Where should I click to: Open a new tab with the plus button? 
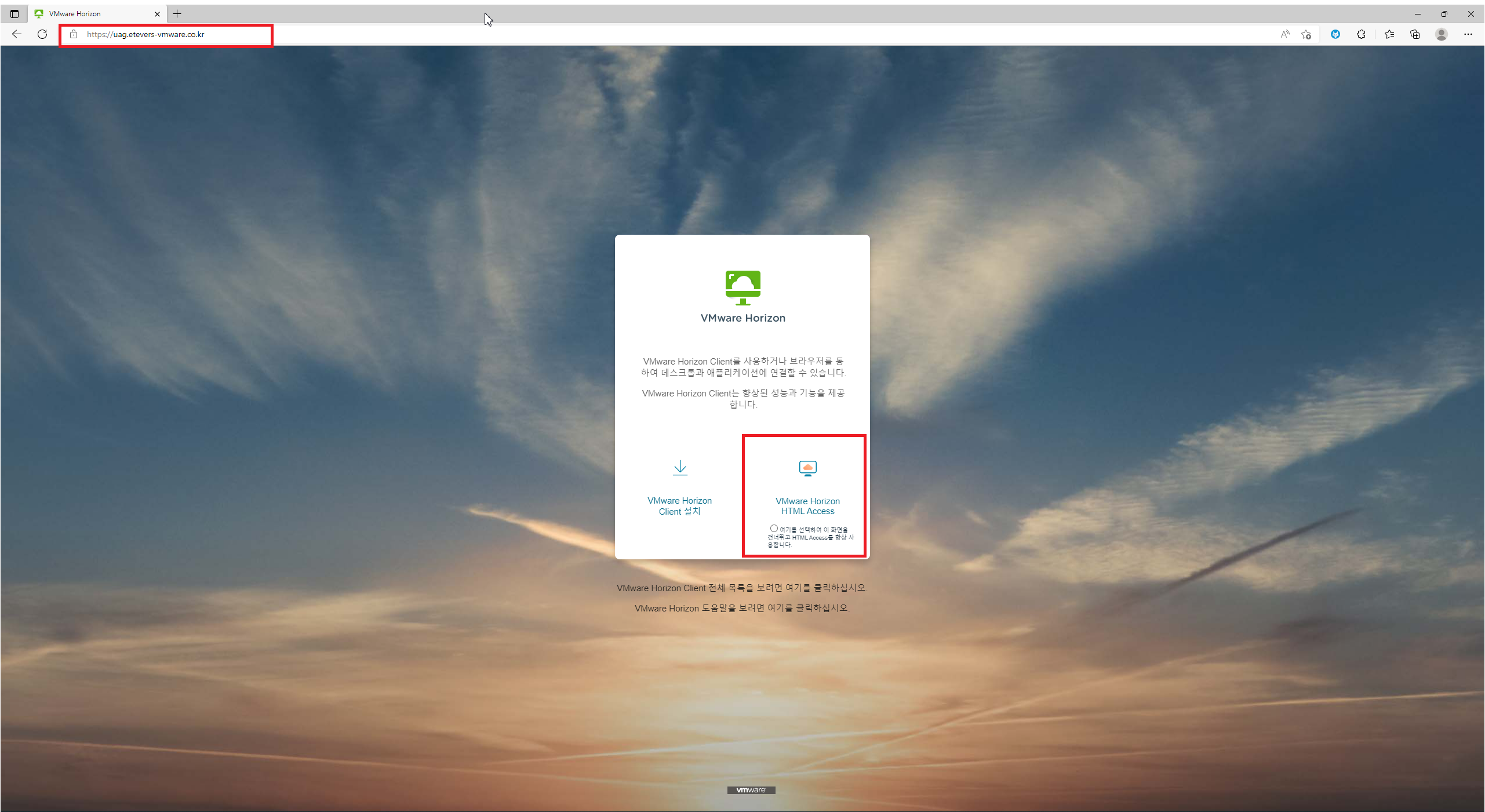(x=177, y=14)
